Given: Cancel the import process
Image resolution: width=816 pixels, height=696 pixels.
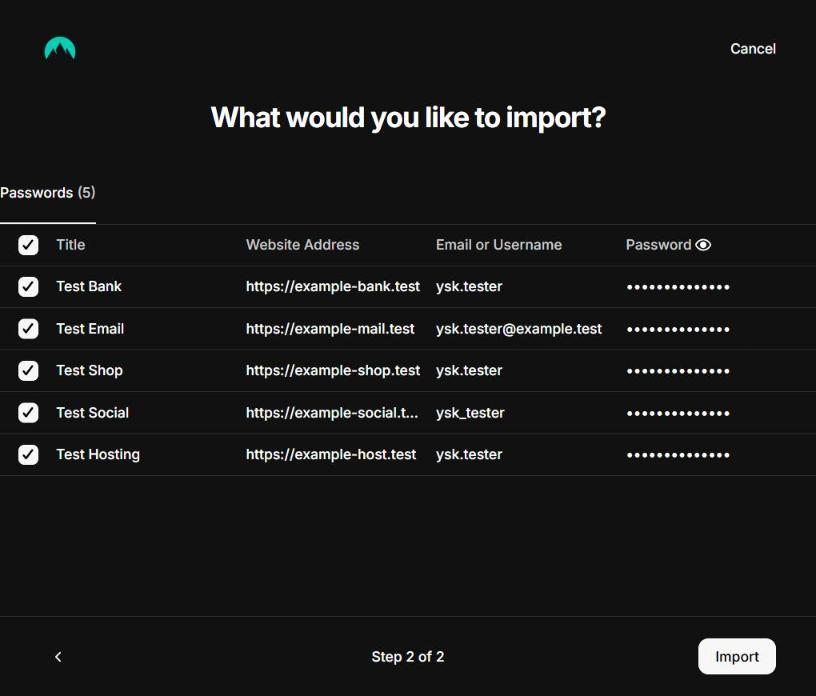Looking at the screenshot, I should [x=753, y=48].
